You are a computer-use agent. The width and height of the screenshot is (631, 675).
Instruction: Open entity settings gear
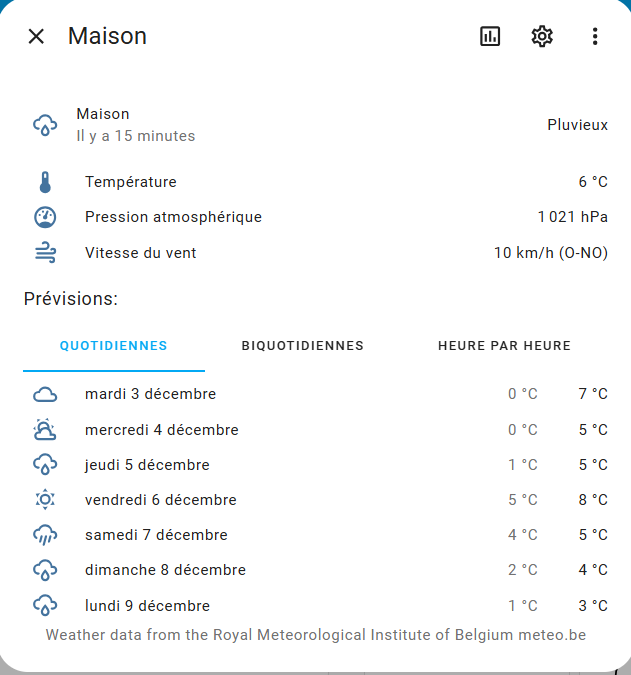click(x=542, y=37)
